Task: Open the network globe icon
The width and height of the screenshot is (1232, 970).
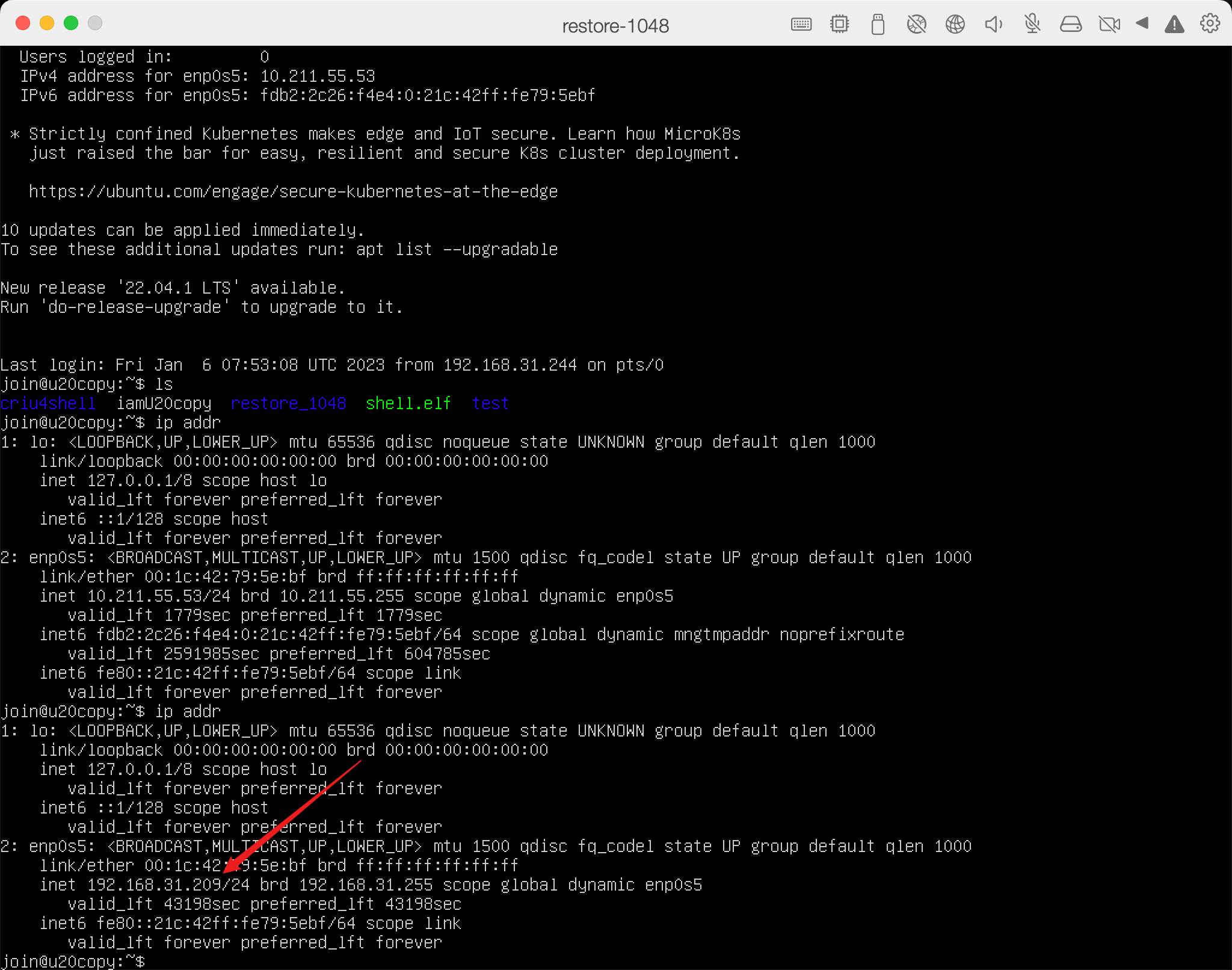Action: tap(955, 24)
